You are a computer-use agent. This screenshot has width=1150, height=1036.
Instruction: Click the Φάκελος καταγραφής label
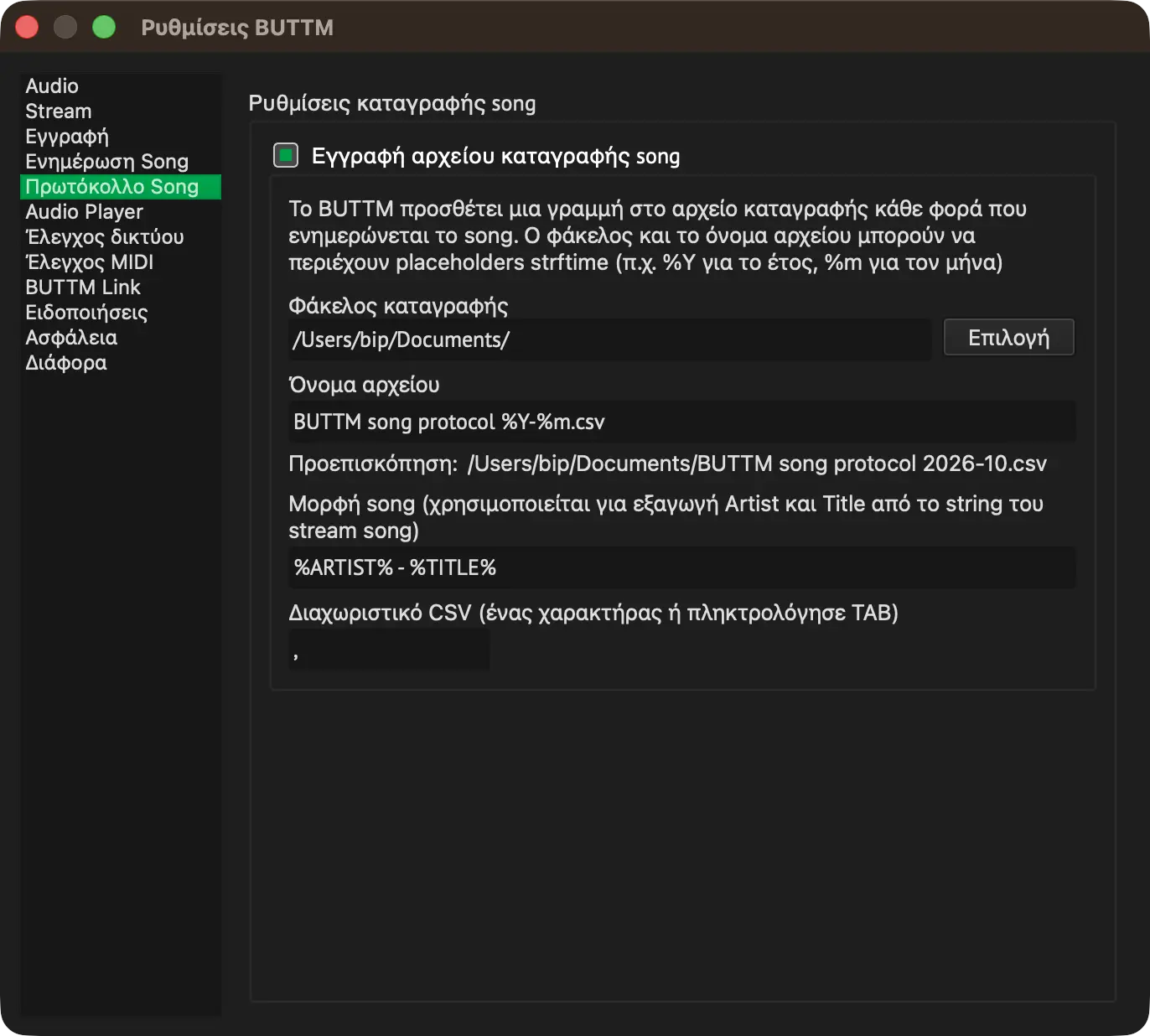[398, 306]
